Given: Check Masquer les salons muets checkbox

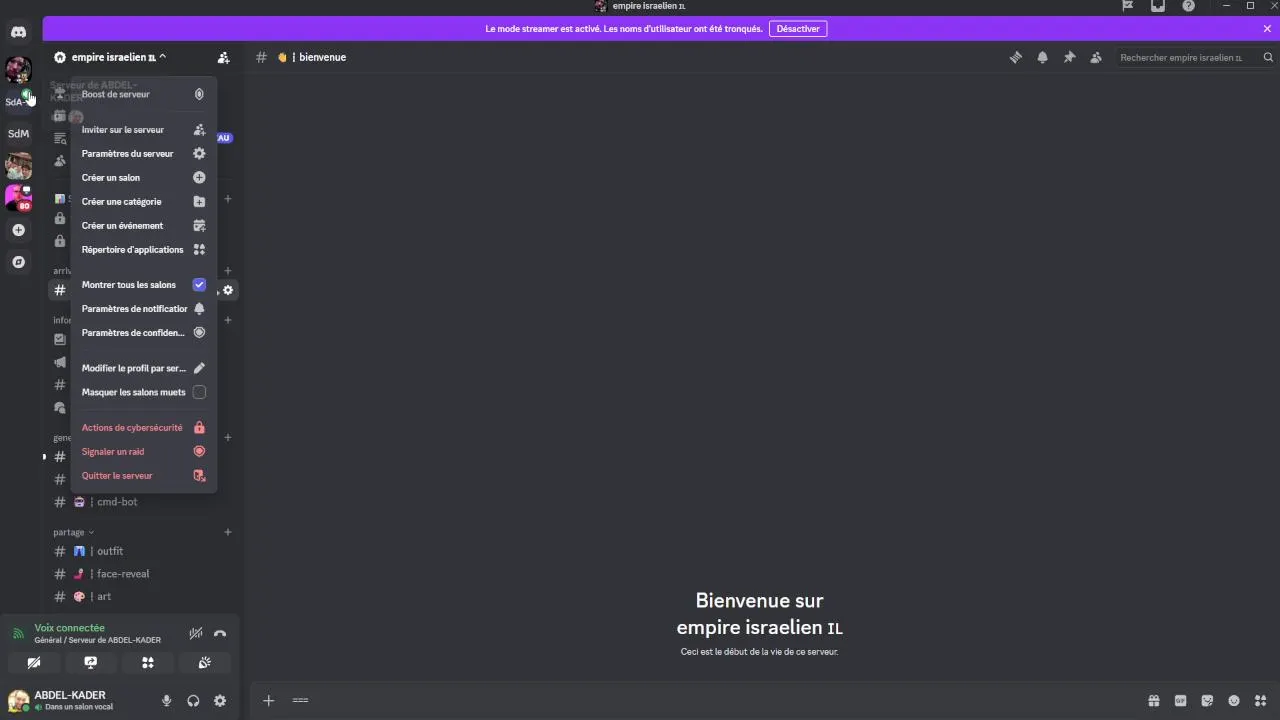Looking at the screenshot, I should [x=199, y=392].
